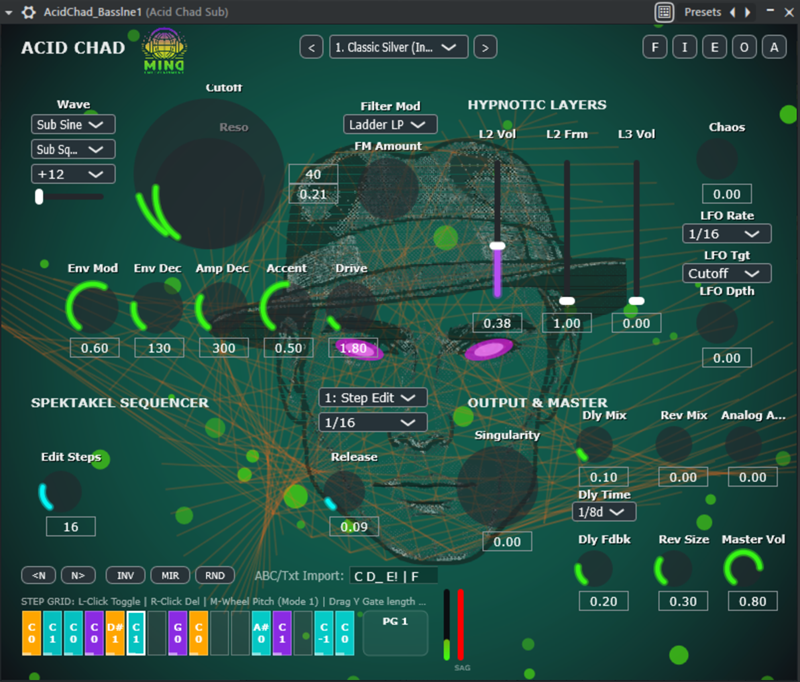This screenshot has height=682, width=800.
Task: Go to next preset with right arrow
Action: click(486, 47)
